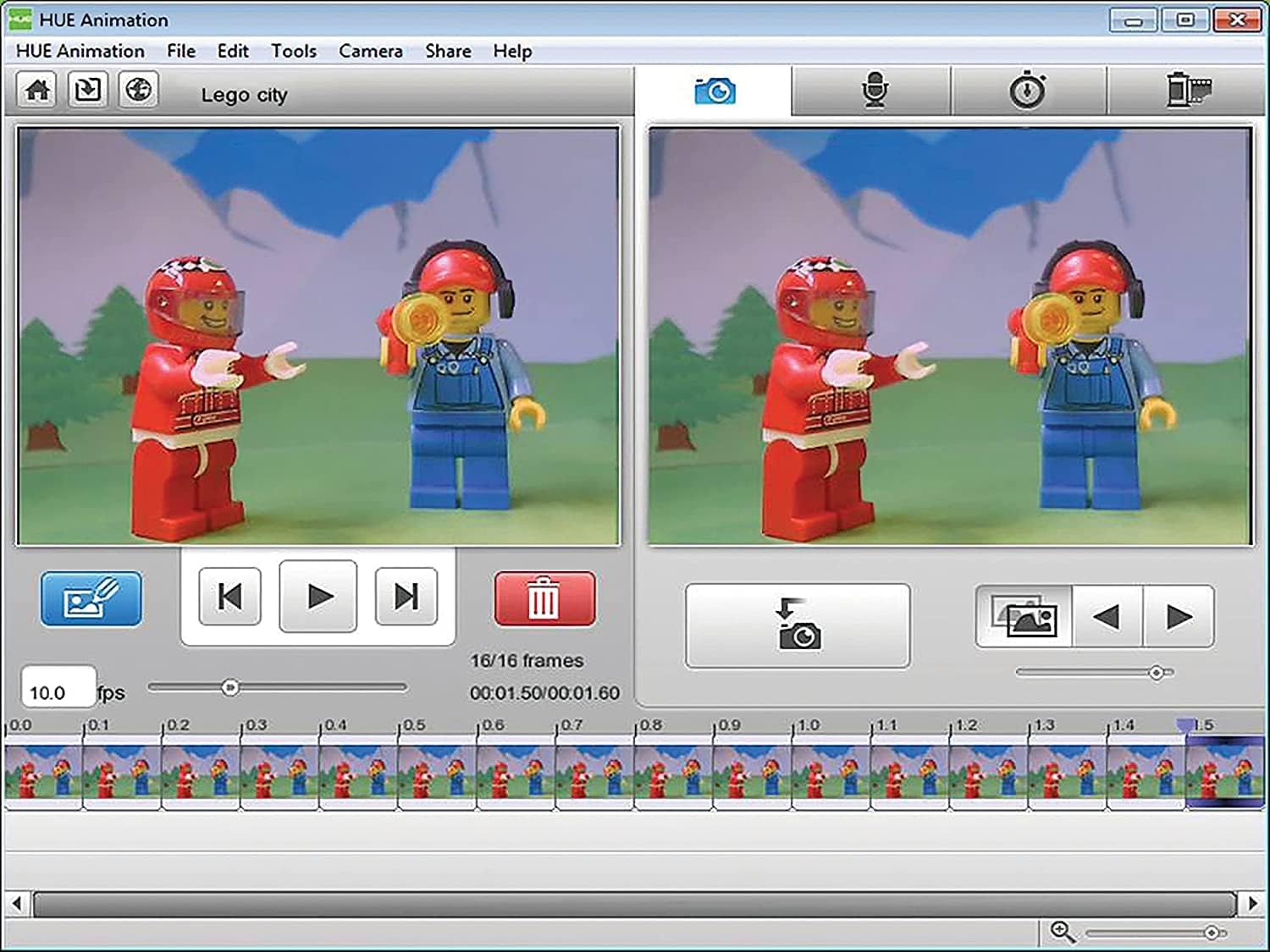Toggle playback with the play button
The height and width of the screenshot is (952, 1270).
pos(317,596)
